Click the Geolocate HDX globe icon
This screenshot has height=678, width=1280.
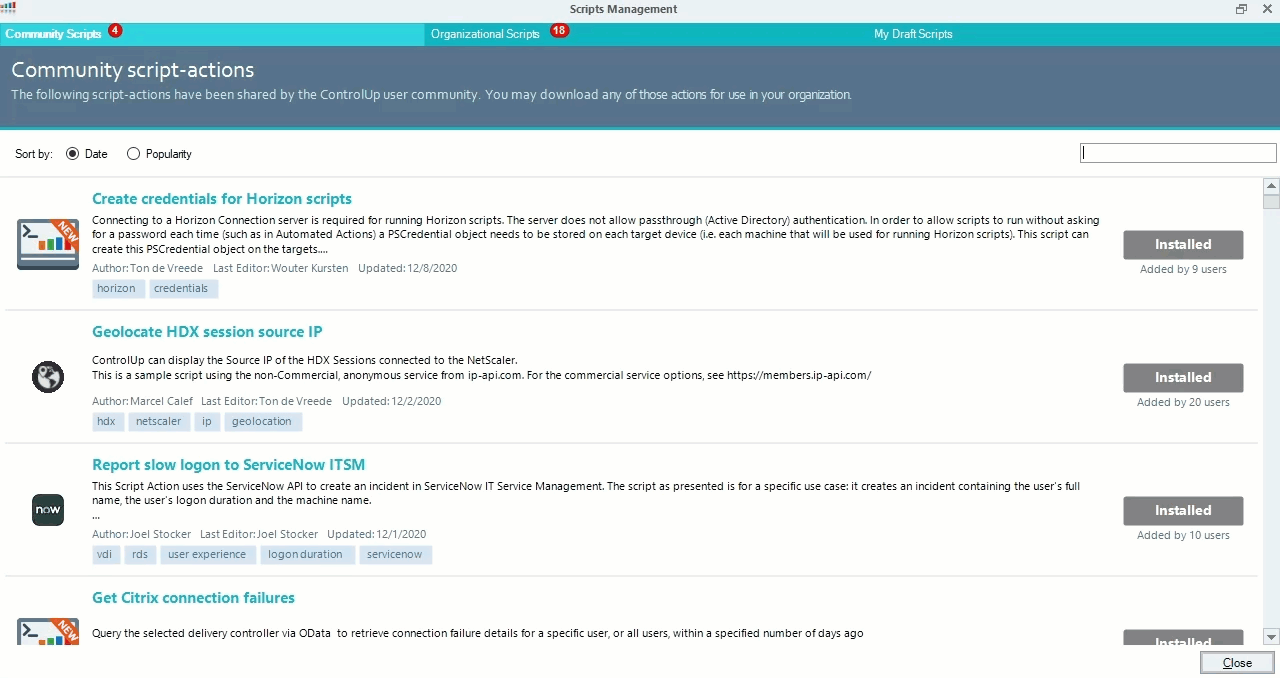coord(48,377)
